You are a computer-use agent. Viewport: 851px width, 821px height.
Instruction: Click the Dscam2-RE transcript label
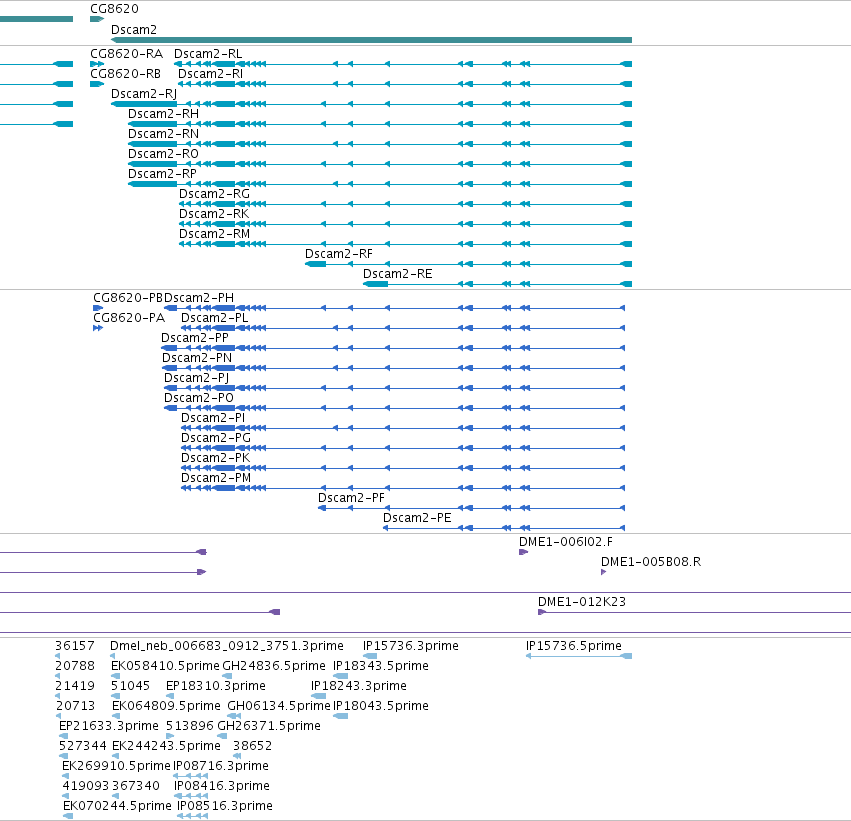[398, 274]
